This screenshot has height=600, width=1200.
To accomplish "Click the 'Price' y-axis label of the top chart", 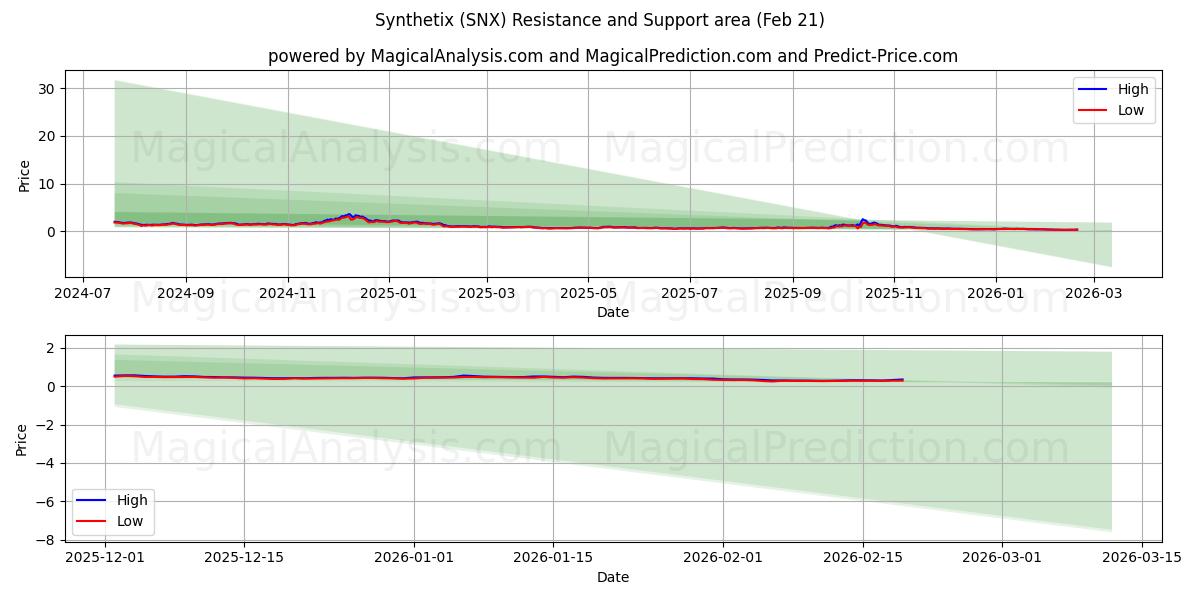I will 24,175.
